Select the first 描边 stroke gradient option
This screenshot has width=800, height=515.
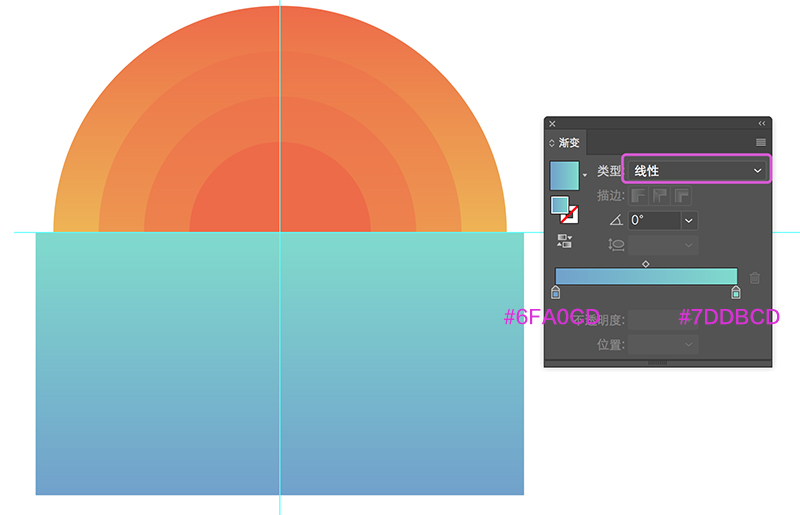pos(638,195)
